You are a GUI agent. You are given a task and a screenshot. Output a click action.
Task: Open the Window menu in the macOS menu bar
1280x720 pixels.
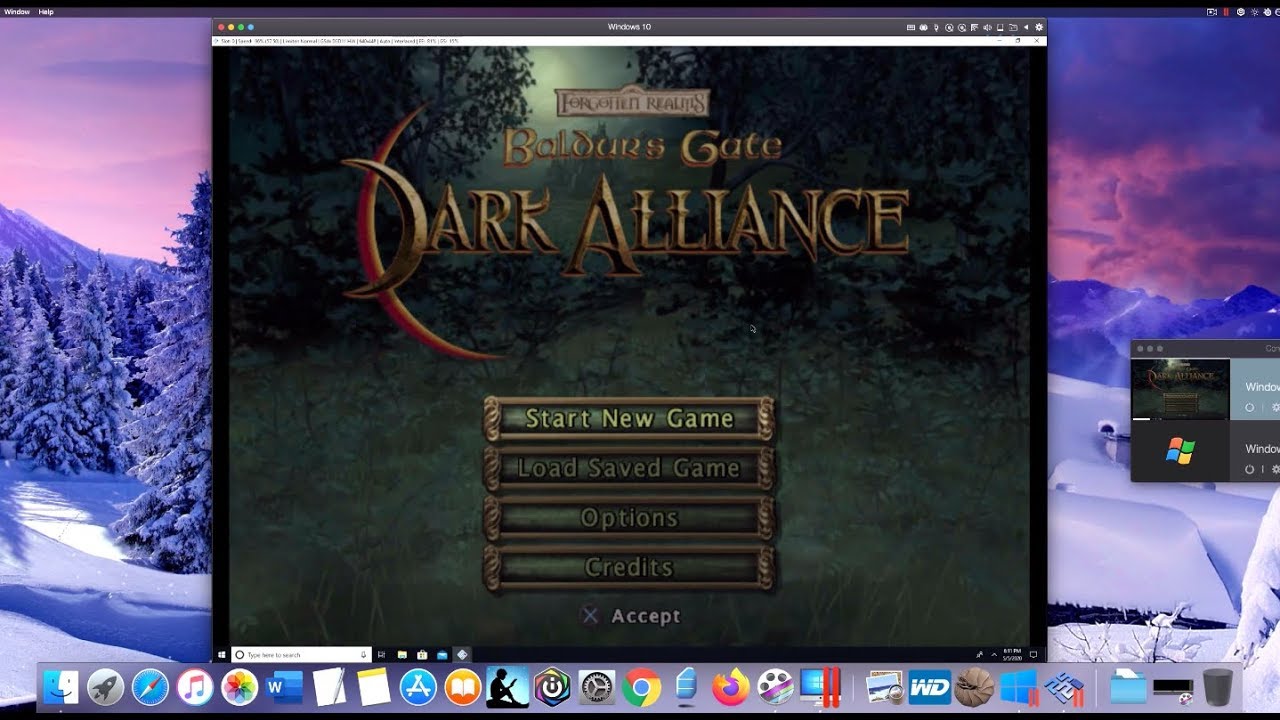coord(17,12)
